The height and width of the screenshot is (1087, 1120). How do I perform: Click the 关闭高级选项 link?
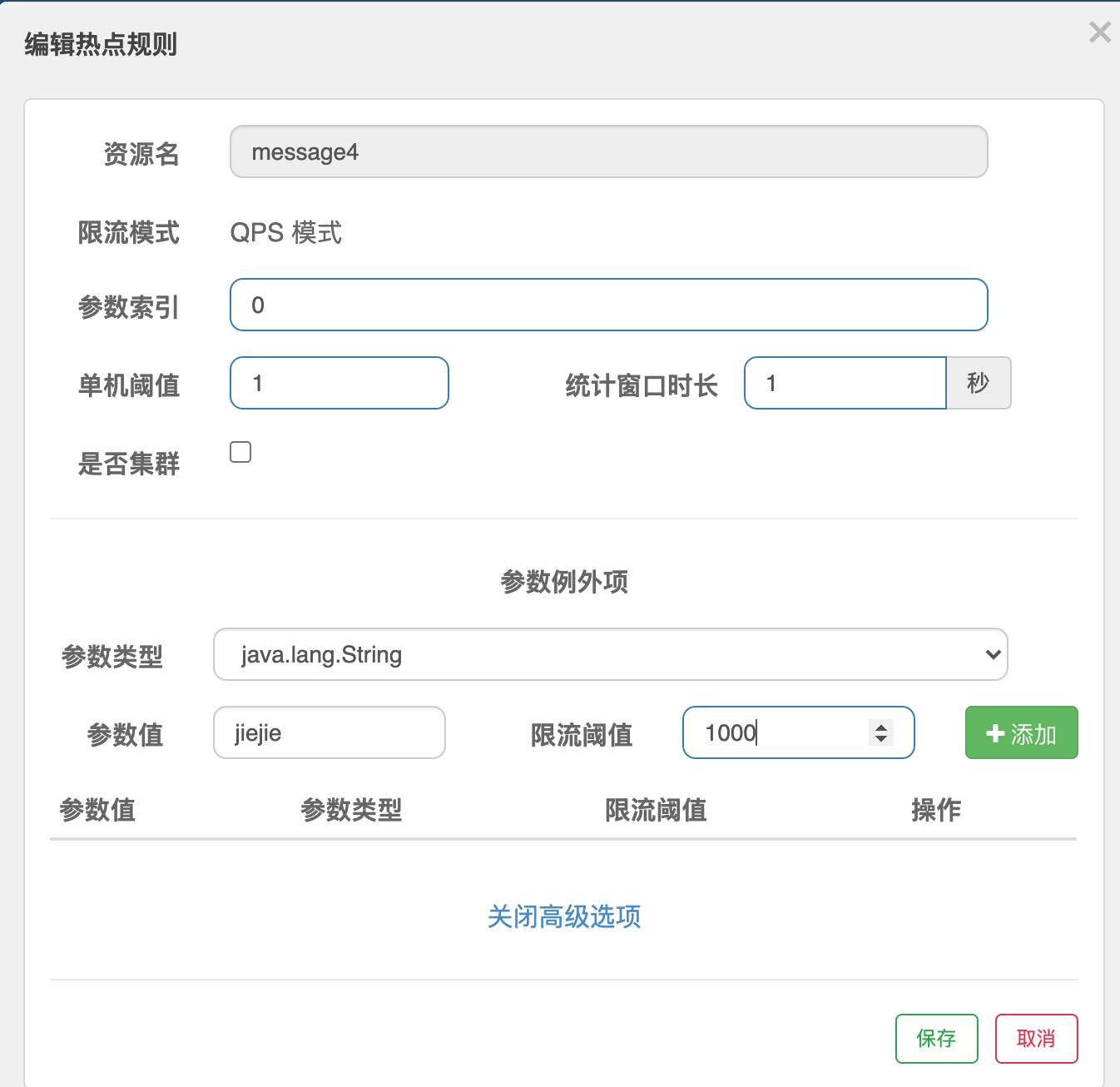[x=563, y=917]
